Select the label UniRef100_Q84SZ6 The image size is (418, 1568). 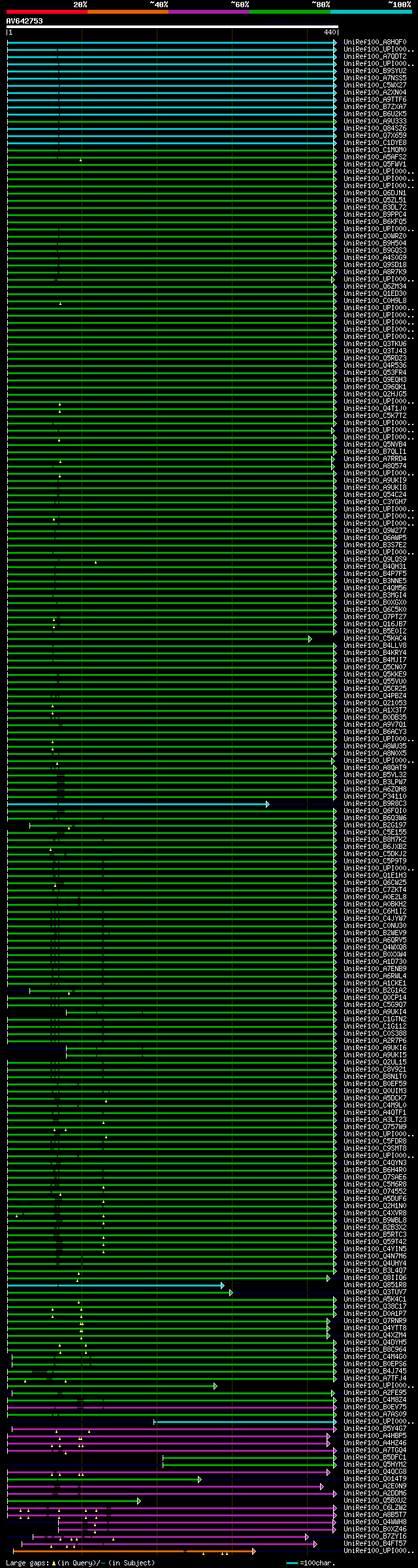click(375, 128)
